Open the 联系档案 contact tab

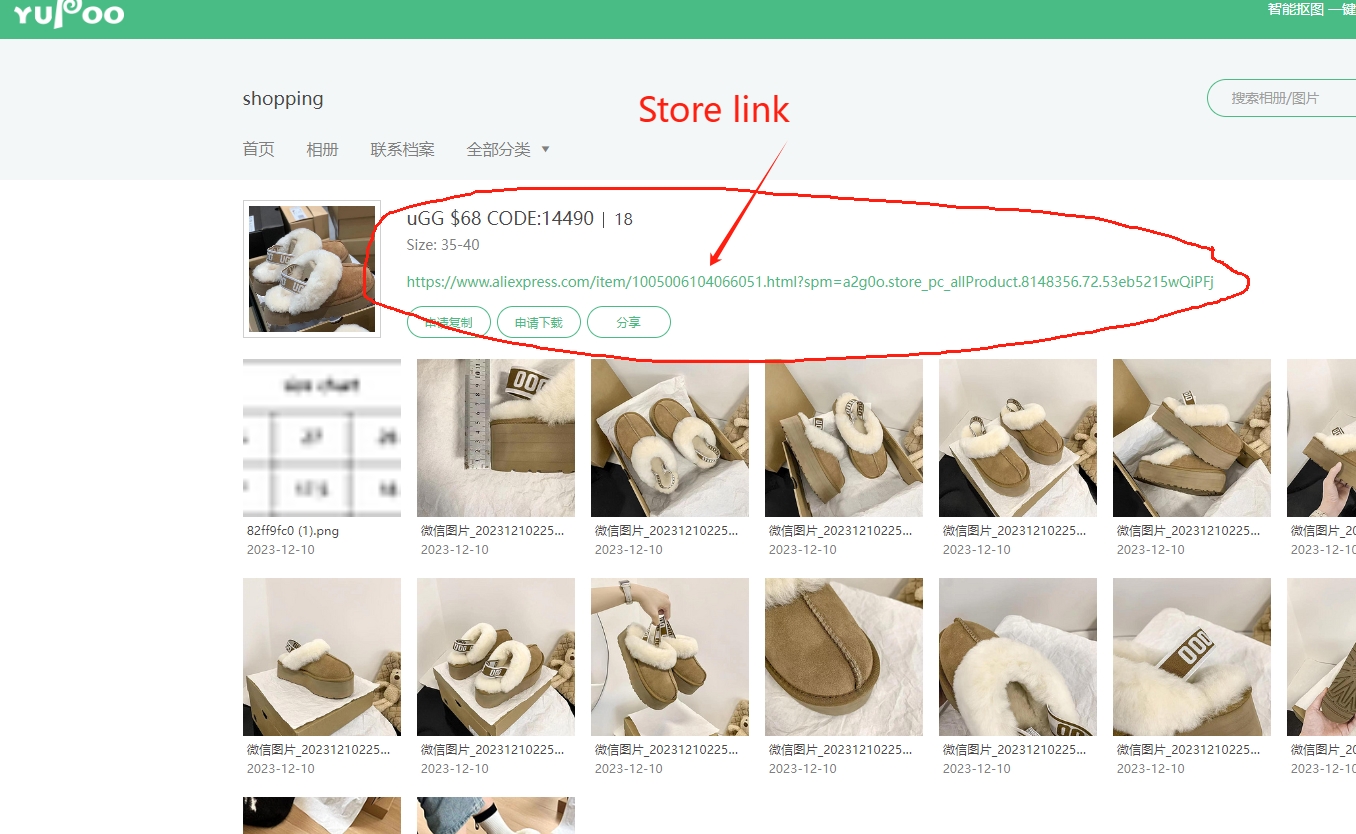[x=402, y=149]
